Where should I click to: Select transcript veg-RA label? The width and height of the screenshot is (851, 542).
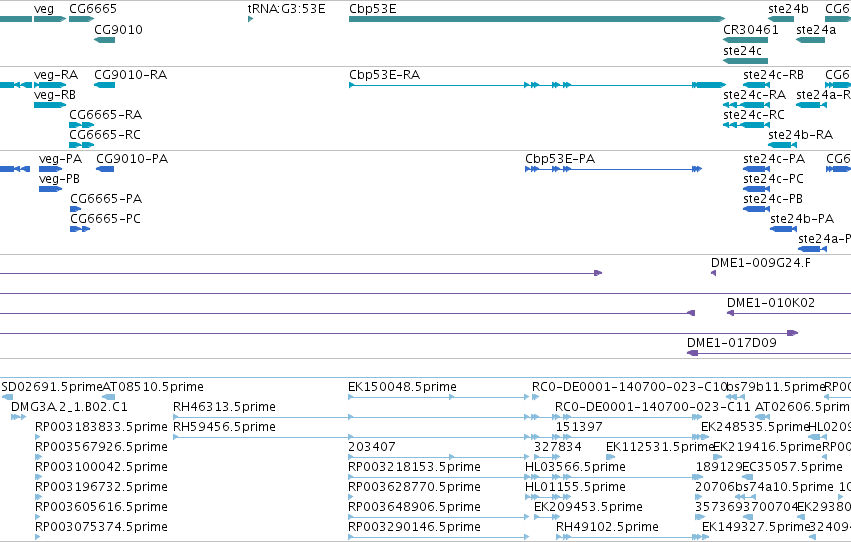[x=56, y=75]
